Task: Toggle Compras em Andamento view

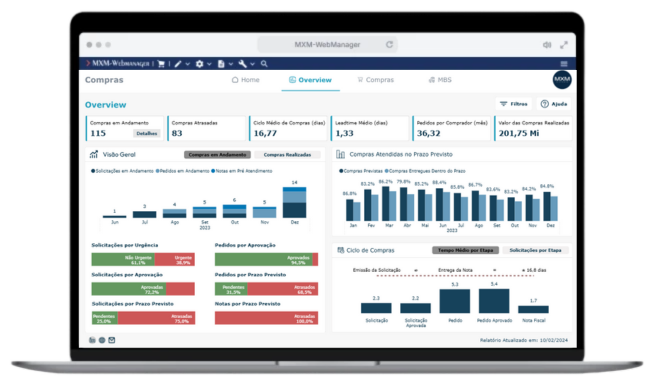Action: pyautogui.click(x=217, y=155)
